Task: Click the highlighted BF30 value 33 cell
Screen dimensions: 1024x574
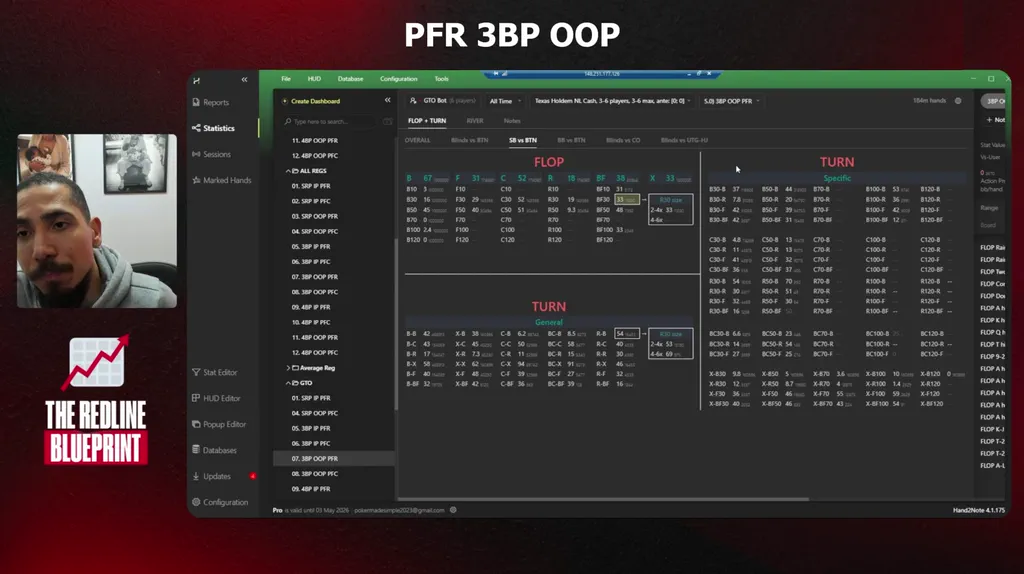Action: 626,200
